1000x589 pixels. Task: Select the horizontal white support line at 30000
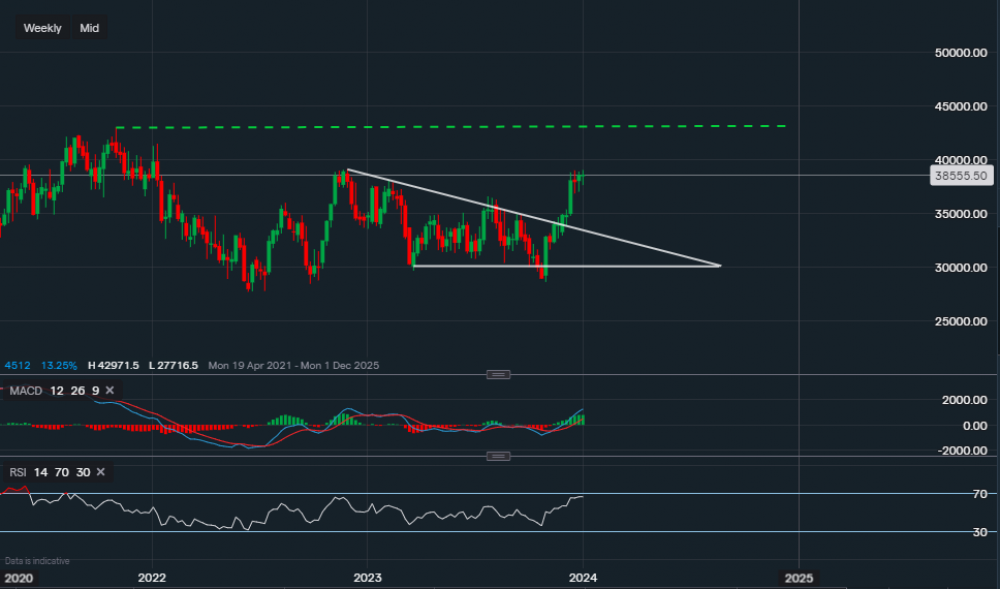(560, 265)
